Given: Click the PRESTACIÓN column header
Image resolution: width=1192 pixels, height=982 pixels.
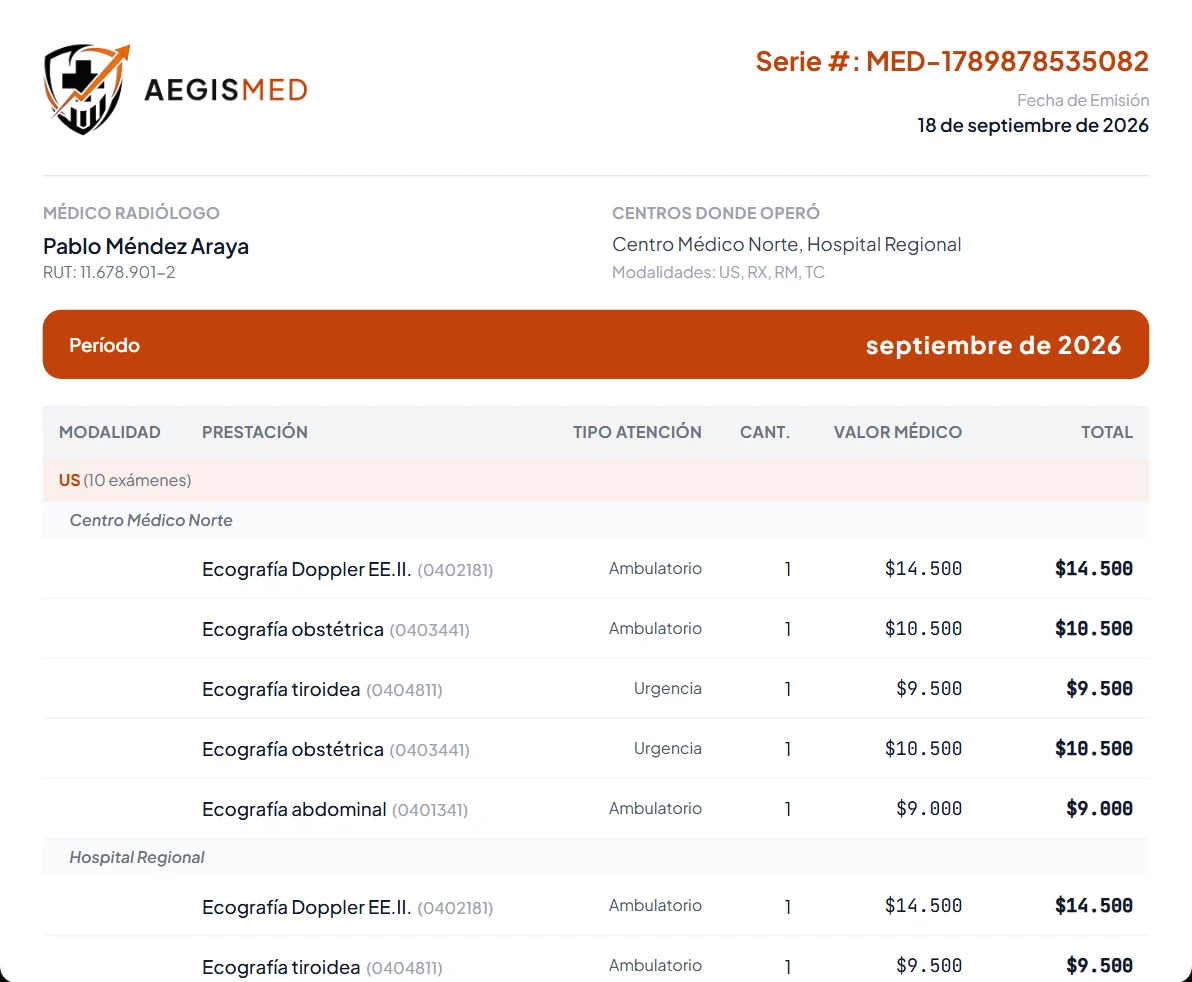Looking at the screenshot, I should (x=255, y=432).
